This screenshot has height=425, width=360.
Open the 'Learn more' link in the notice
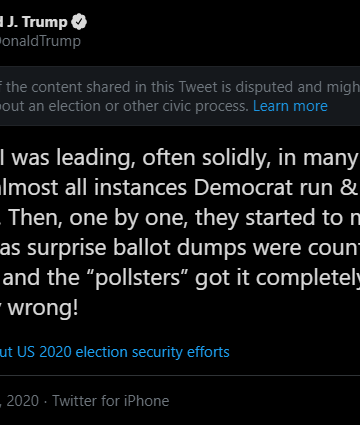tap(290, 106)
